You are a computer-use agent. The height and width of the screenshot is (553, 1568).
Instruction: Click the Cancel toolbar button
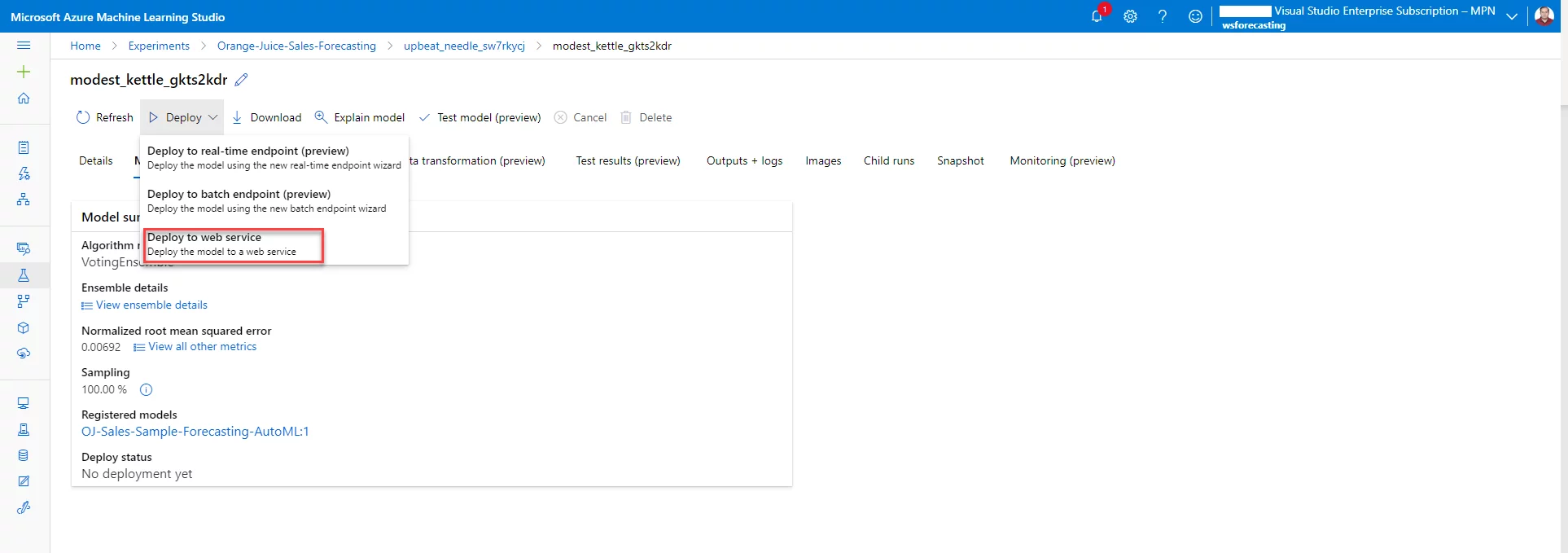click(580, 117)
